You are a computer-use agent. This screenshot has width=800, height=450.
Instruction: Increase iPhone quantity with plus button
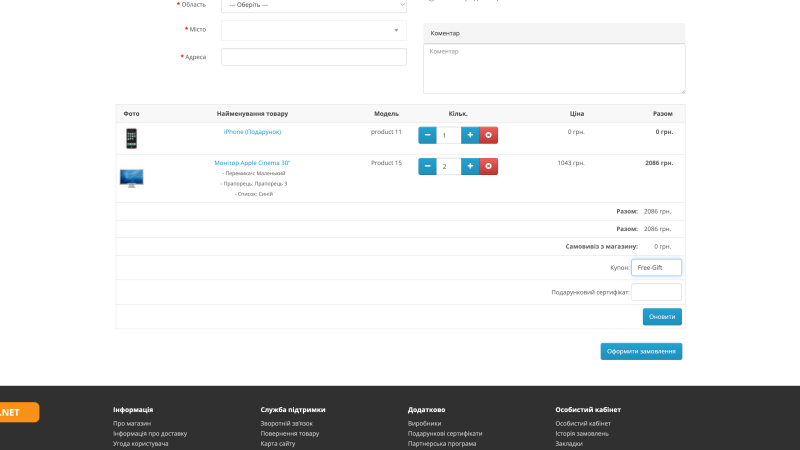point(470,135)
